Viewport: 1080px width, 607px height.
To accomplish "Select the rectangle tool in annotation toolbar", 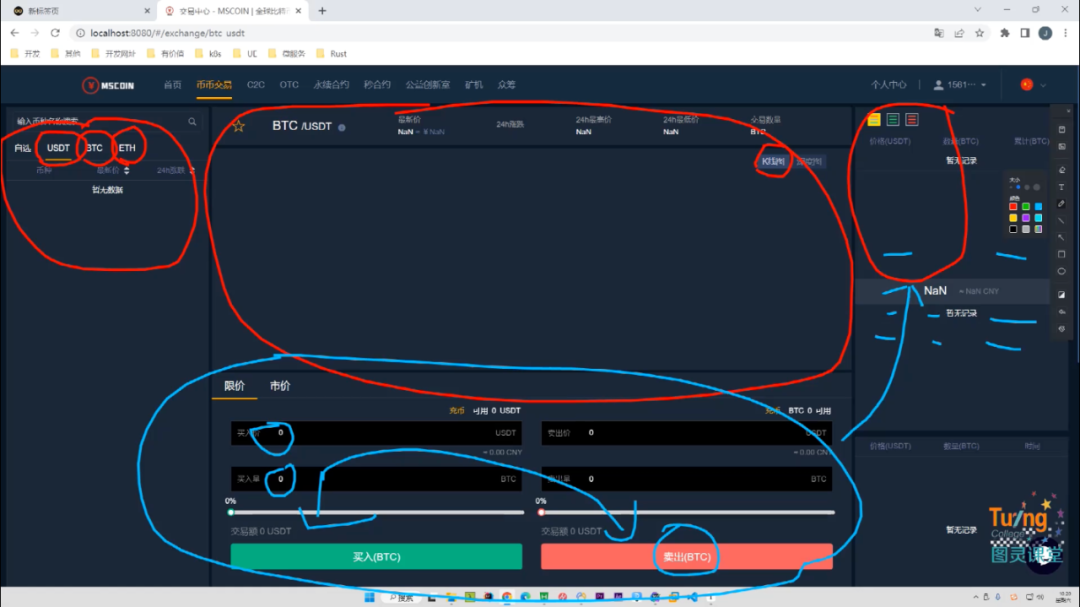I will 1061,254.
